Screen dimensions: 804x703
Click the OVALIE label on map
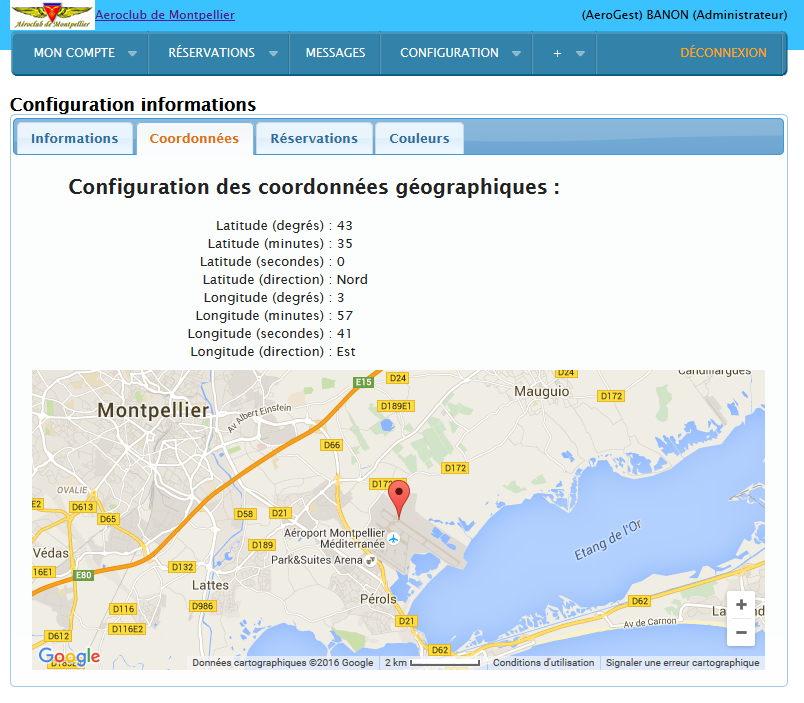[72, 490]
